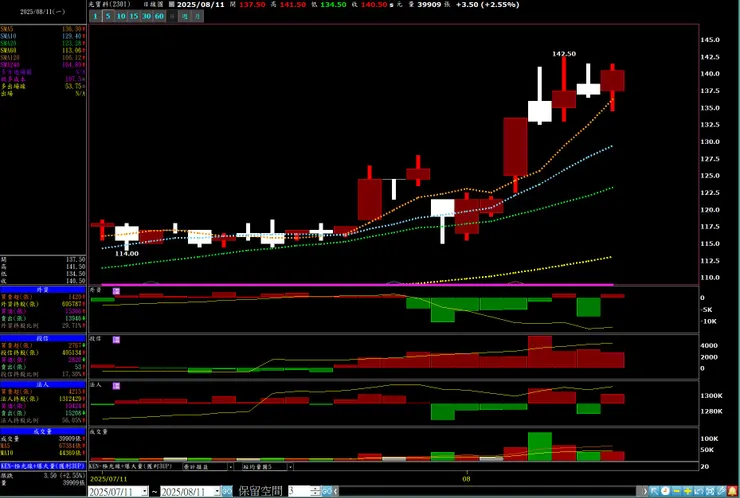Click the scrollbar right arrow at the bottom
Screen dimensions: 740x498
pos(644,491)
